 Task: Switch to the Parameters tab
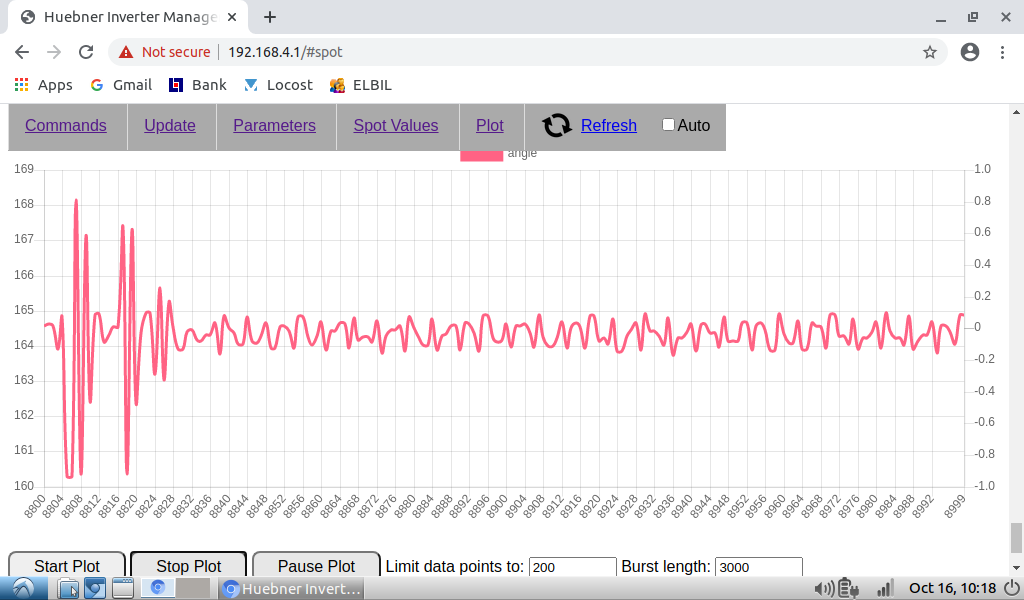(x=274, y=125)
